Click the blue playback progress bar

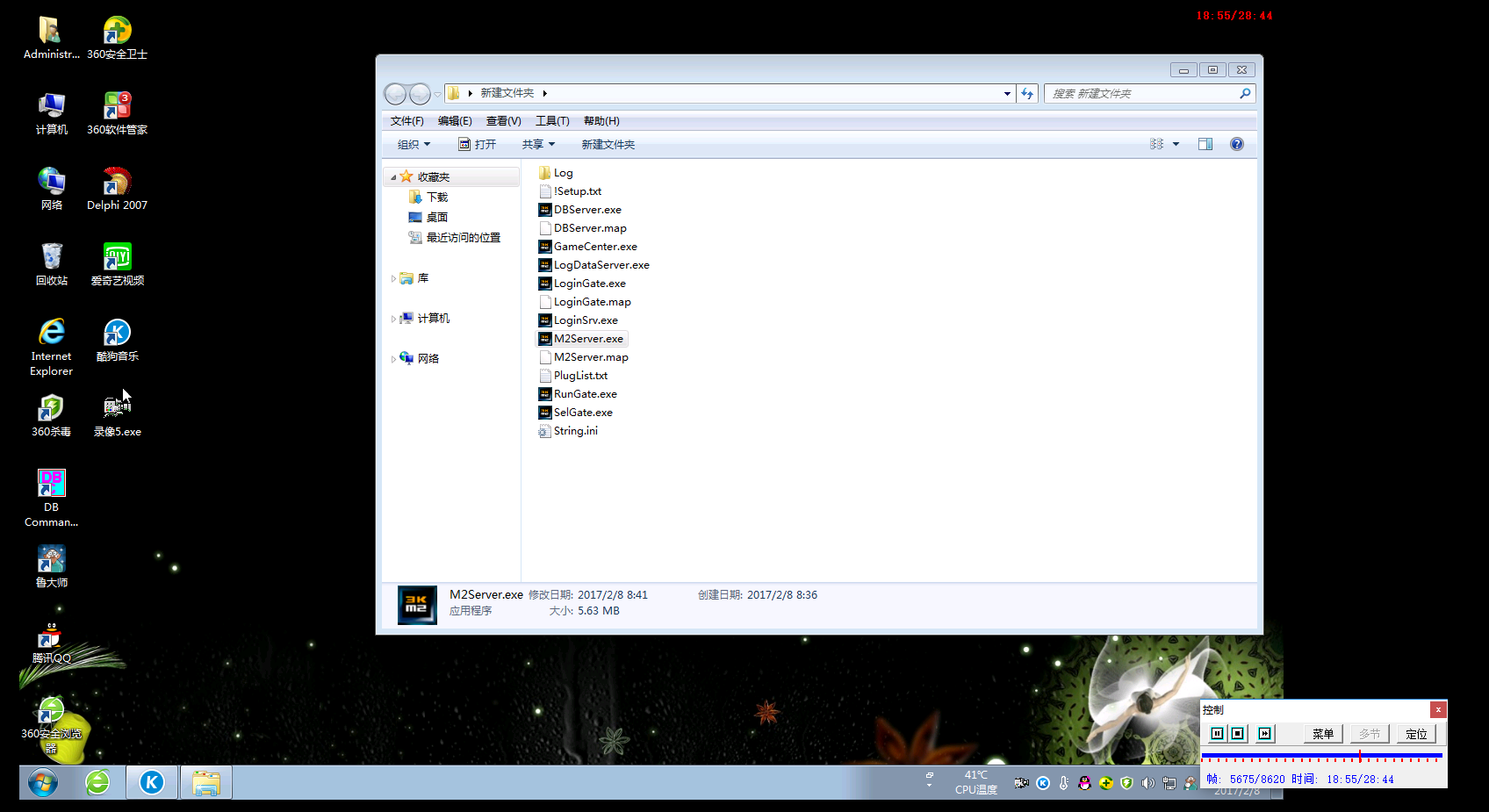click(1321, 755)
